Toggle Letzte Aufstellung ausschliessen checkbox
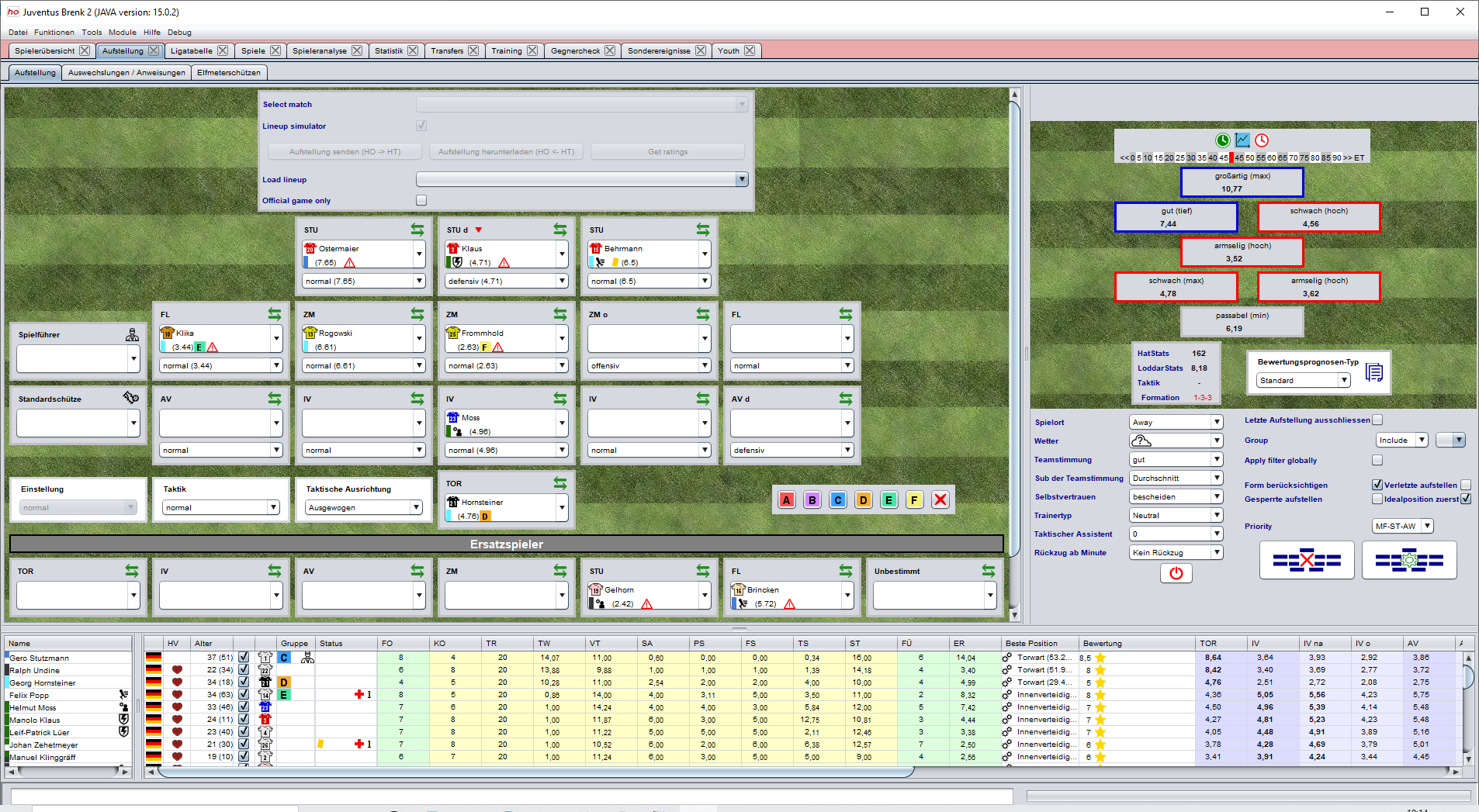1479x812 pixels. pos(1377,420)
